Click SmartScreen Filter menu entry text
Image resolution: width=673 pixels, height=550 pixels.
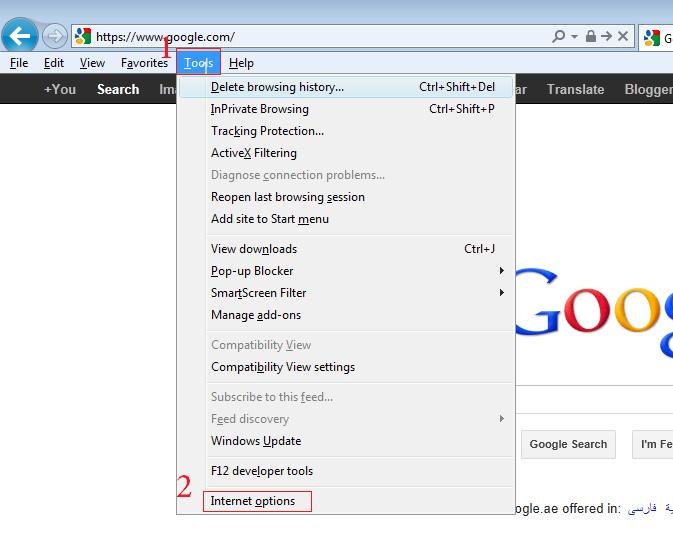tap(258, 293)
